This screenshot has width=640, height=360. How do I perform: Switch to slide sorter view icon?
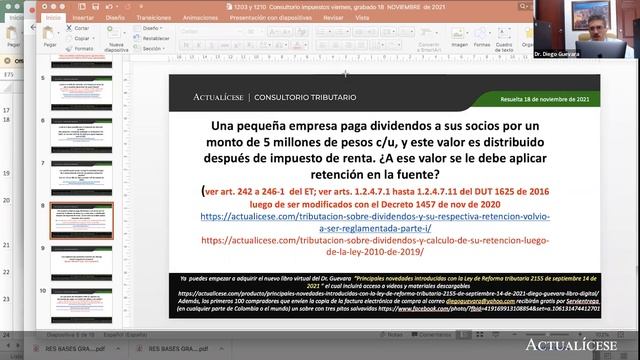[480, 335]
